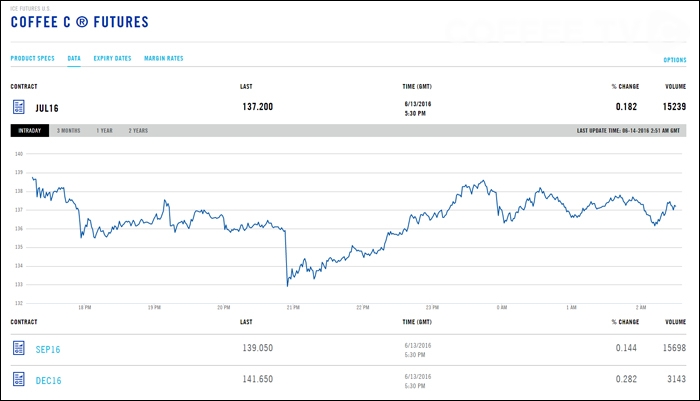Open the SEP16 contract details icon
700x401 pixels.
coord(19,348)
